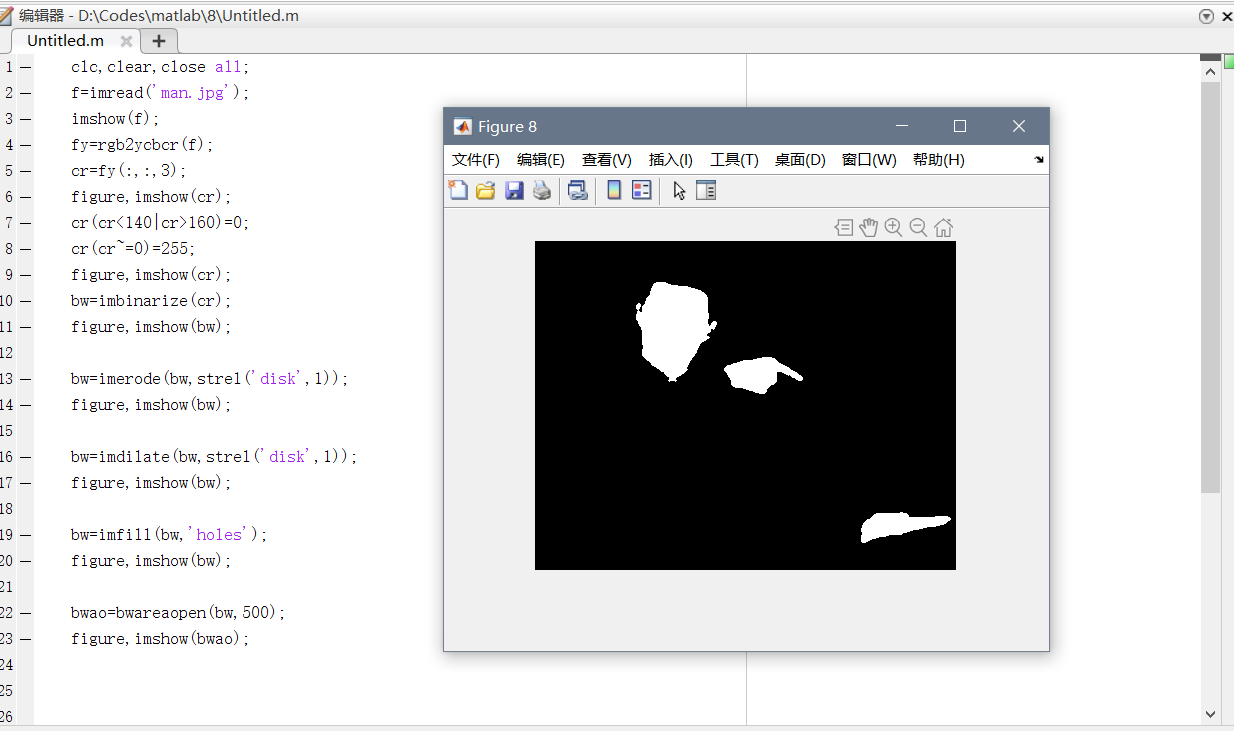Open the 桌面(D) menu in Figure 8

point(800,160)
